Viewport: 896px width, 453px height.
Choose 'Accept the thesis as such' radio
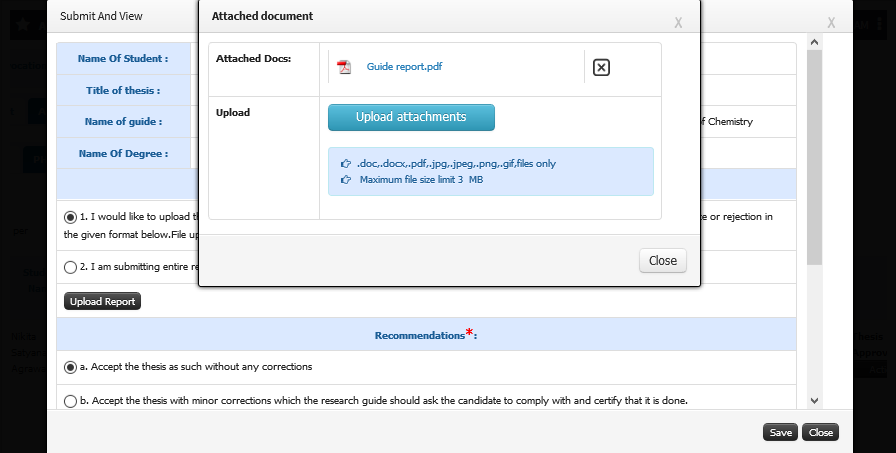70,367
